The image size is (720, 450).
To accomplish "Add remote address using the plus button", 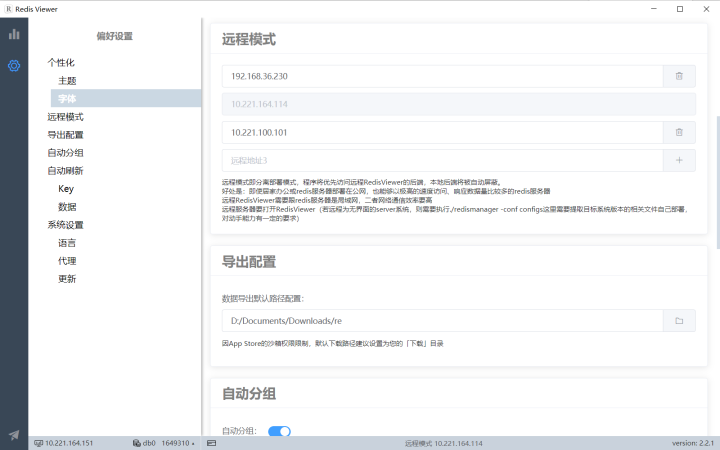I will tap(679, 160).
